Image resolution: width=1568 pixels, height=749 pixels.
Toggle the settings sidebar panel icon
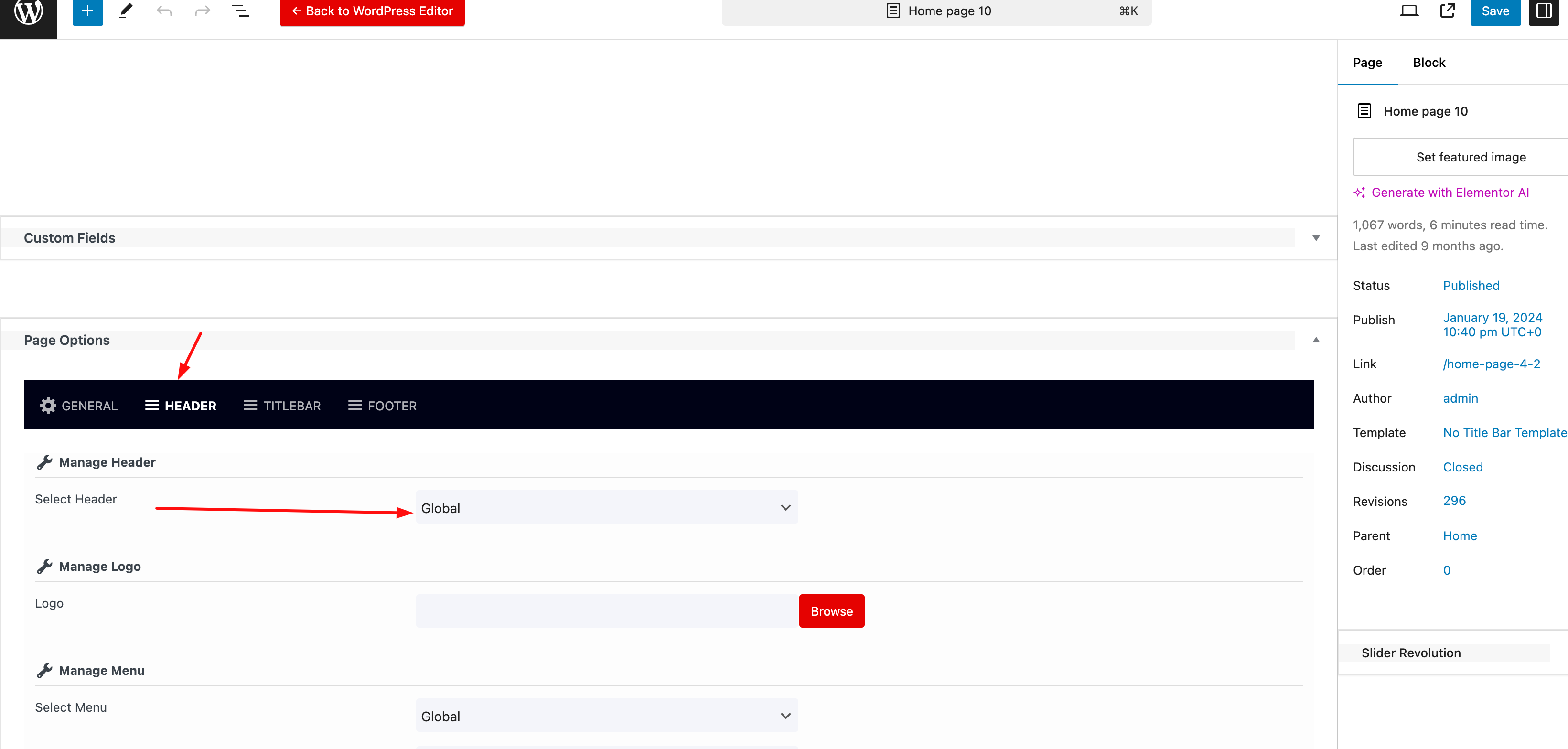[x=1544, y=11]
